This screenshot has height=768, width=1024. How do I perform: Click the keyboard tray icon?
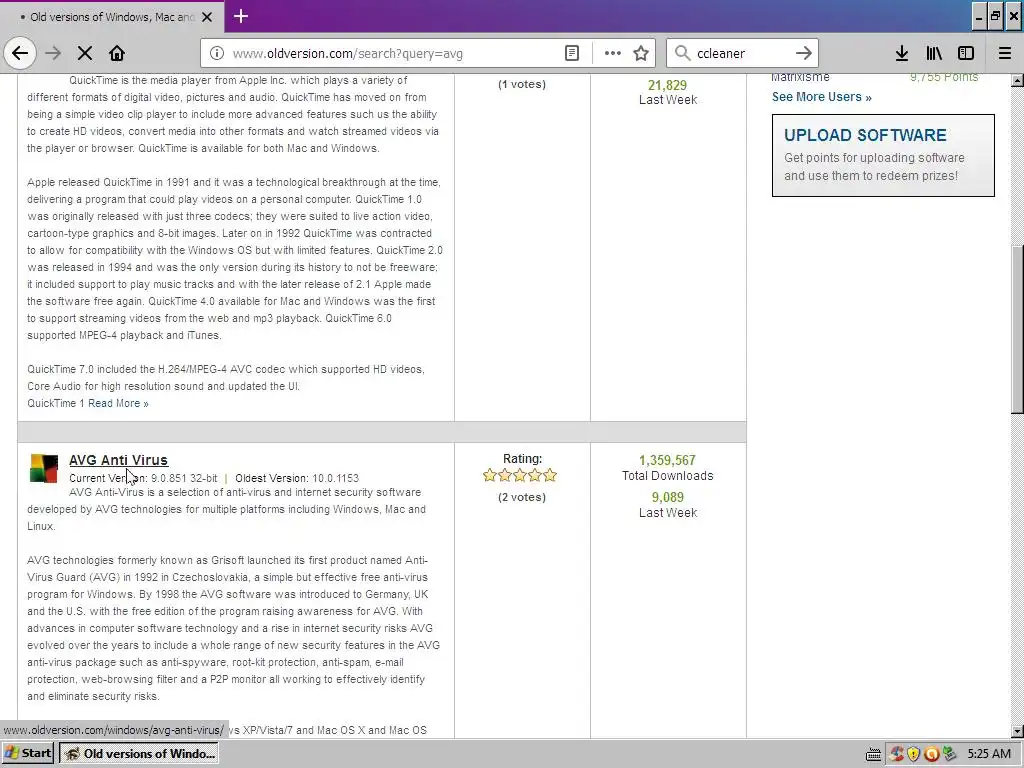coord(873,754)
